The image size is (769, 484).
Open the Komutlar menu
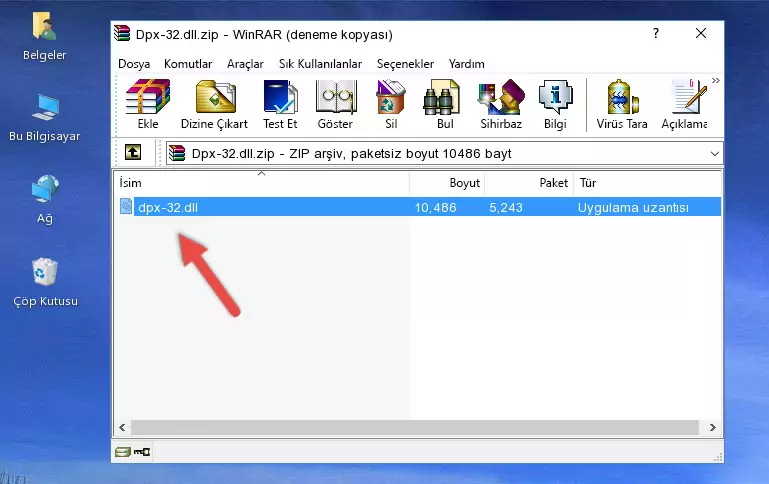click(188, 64)
